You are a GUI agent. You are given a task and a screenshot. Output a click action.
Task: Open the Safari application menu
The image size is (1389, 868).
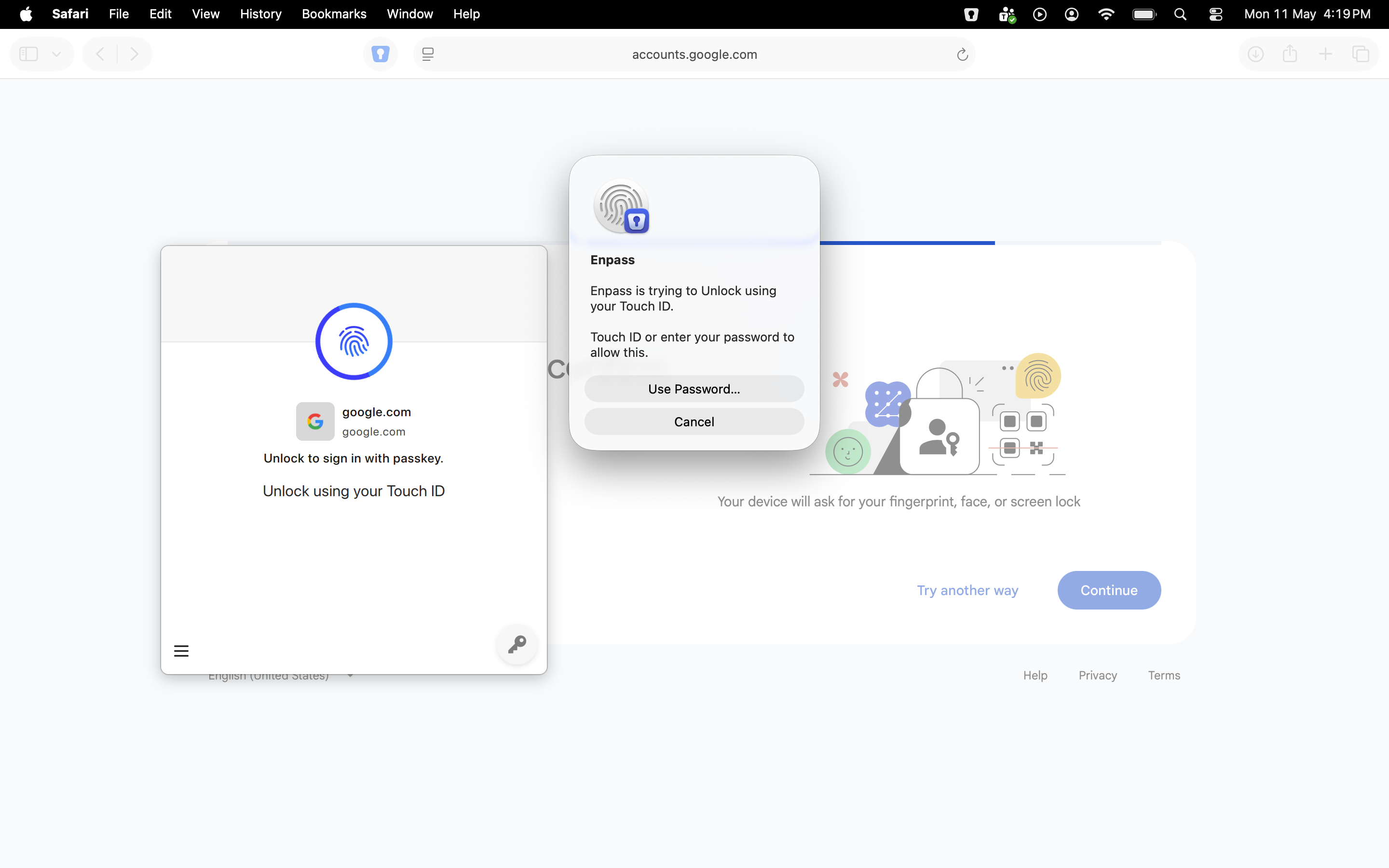coord(70,14)
